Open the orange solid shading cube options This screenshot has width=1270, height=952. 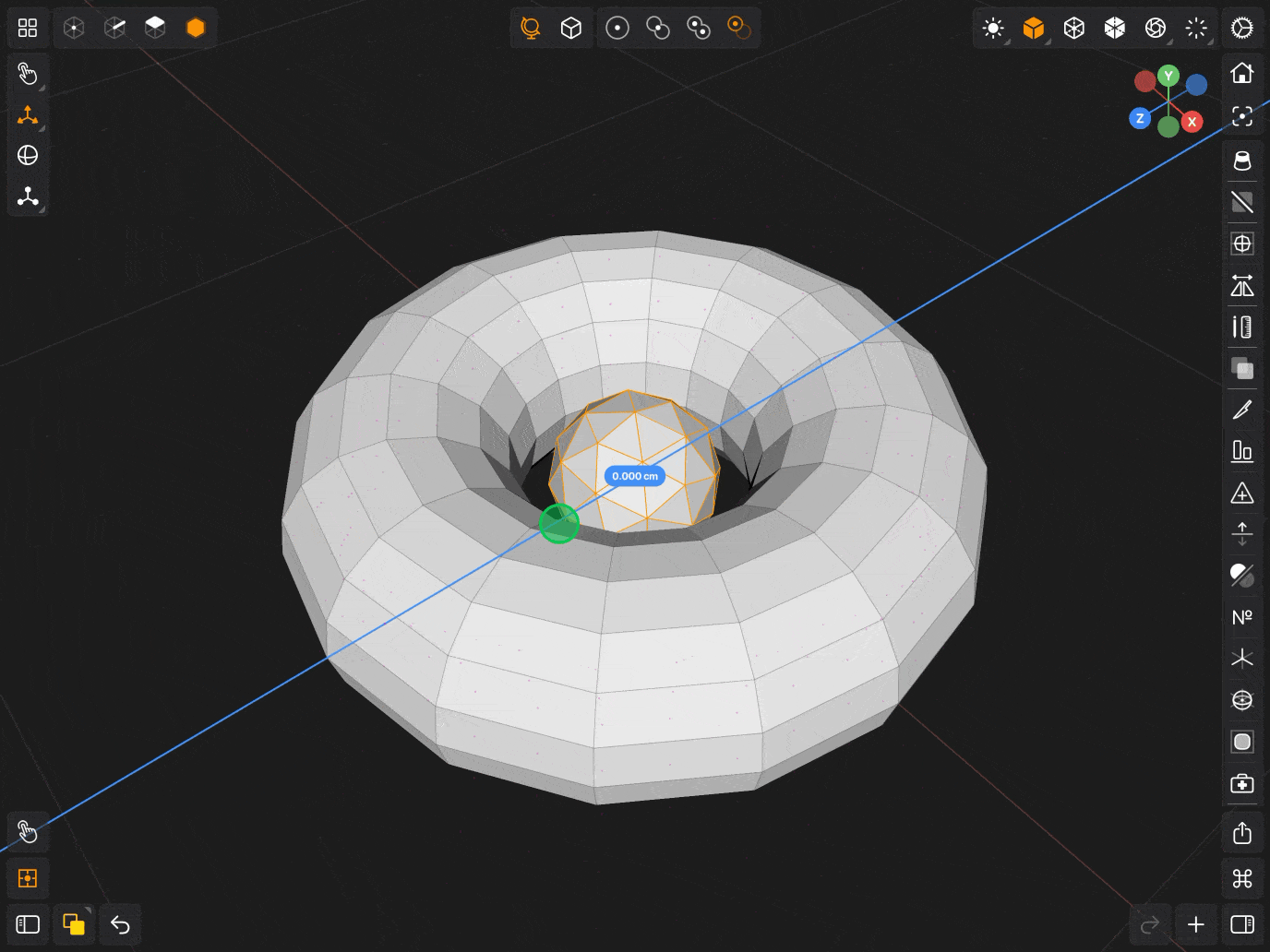[x=1034, y=28]
